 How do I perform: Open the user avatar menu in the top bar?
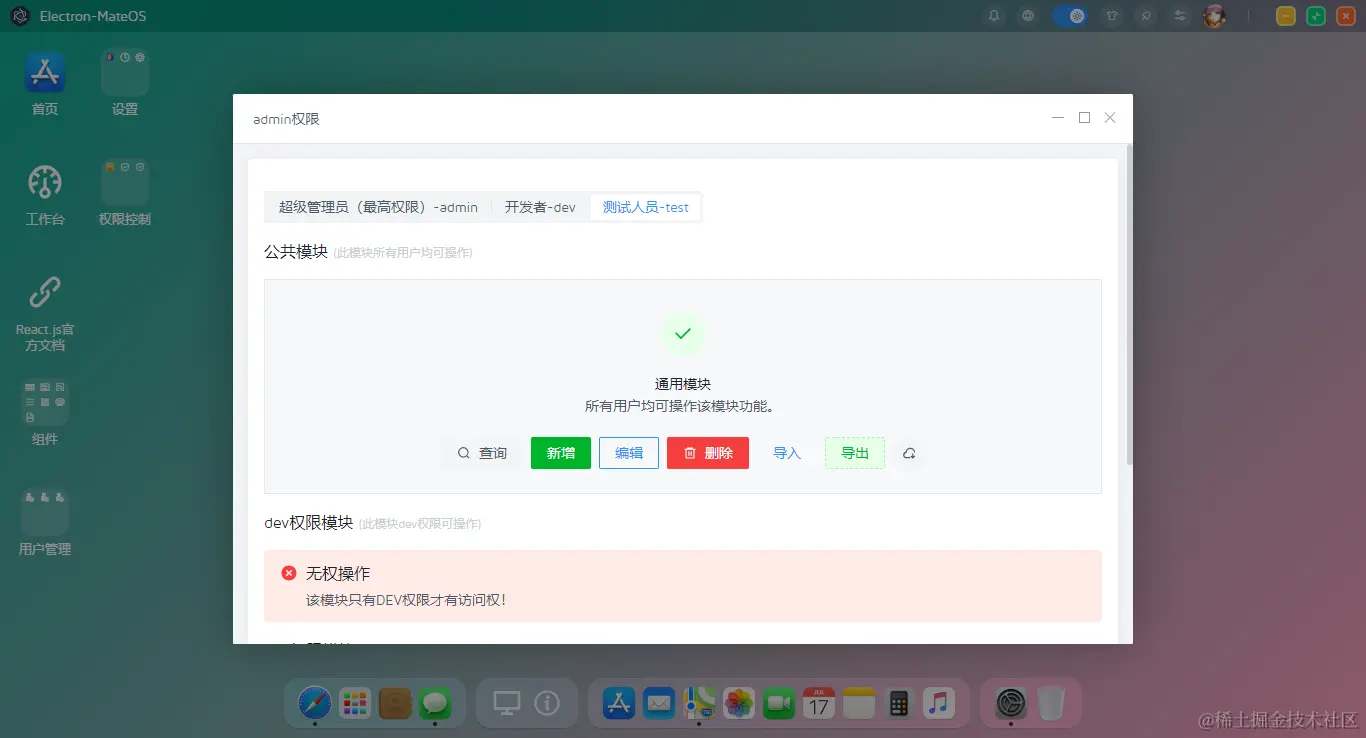(1214, 15)
